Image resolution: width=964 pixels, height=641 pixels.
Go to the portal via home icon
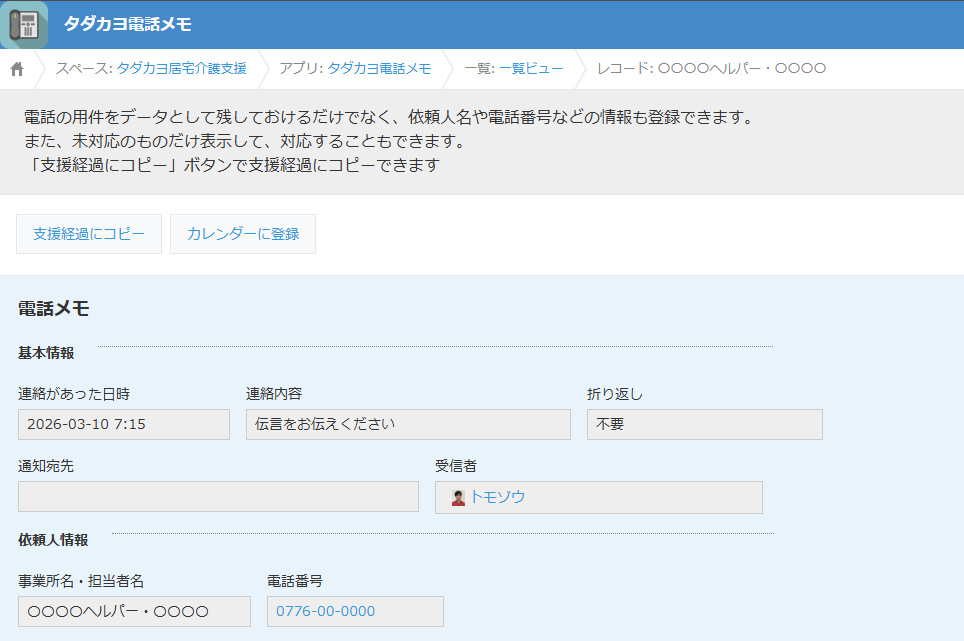click(x=17, y=69)
